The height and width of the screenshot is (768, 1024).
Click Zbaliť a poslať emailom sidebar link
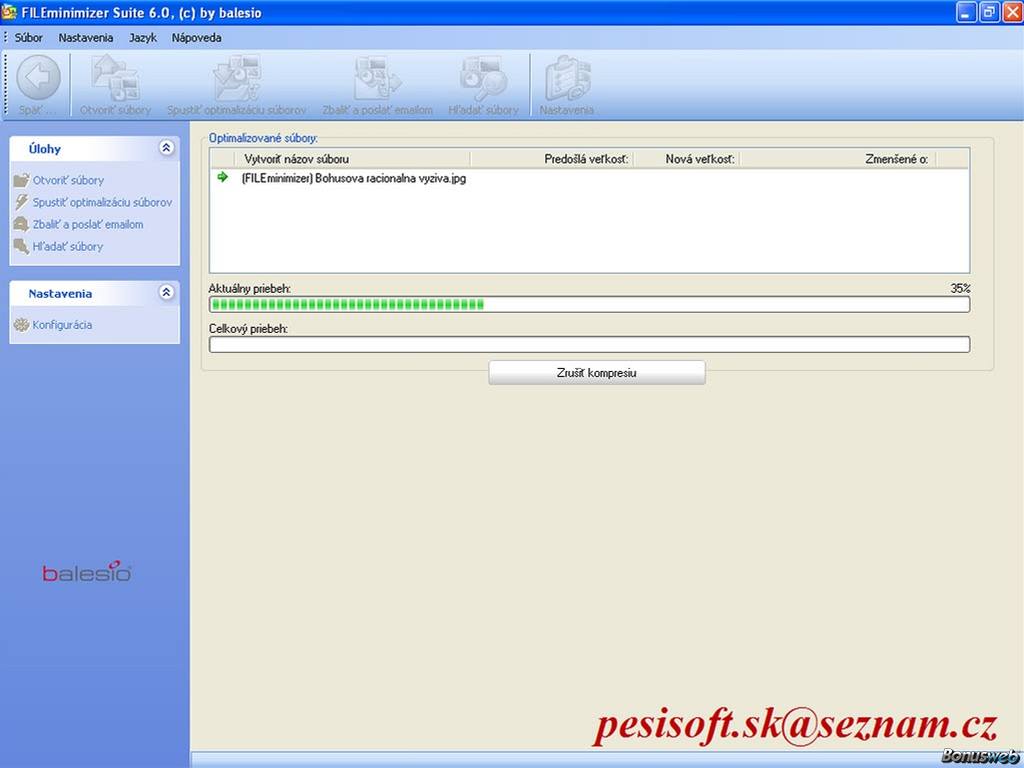88,225
